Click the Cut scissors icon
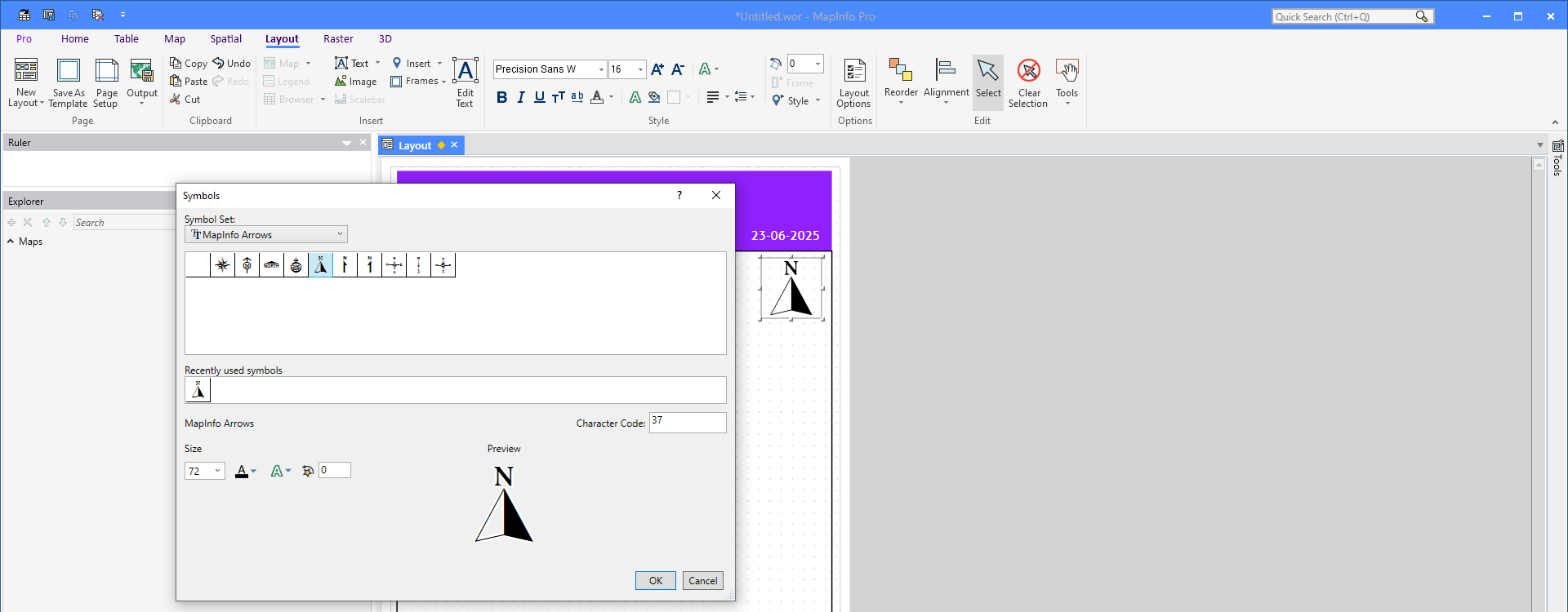Screen dimensions: 1568x612 coord(176,99)
